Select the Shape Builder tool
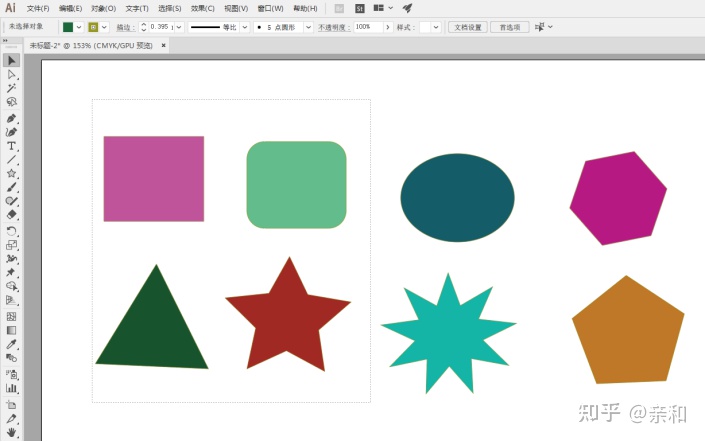 coord(12,286)
